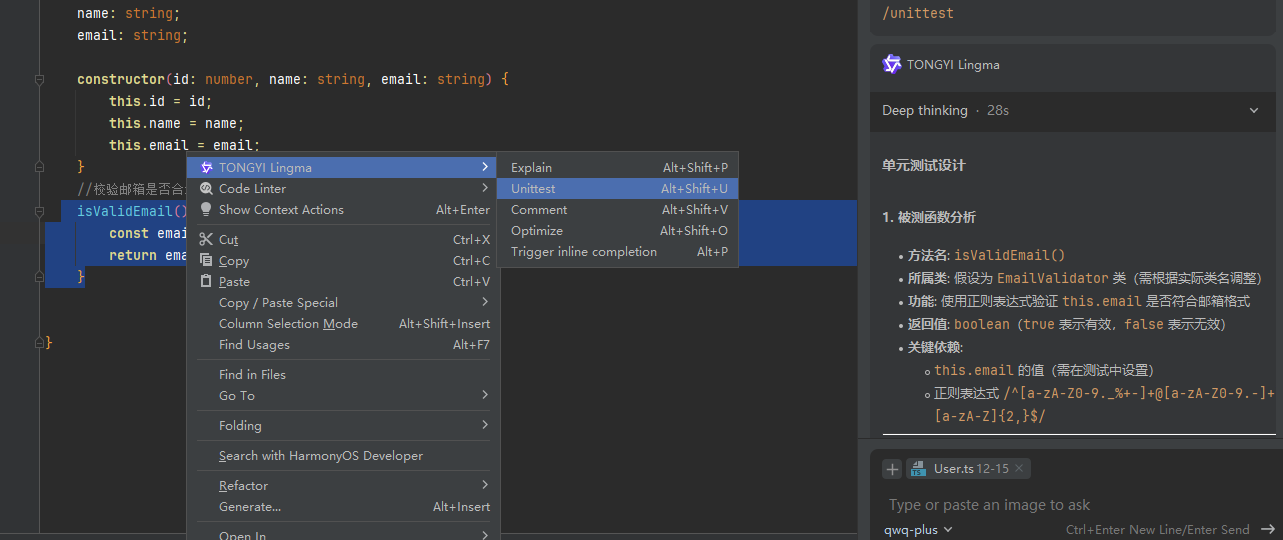This screenshot has height=540, width=1283.
Task: Click the plus icon to add context
Action: 892,469
